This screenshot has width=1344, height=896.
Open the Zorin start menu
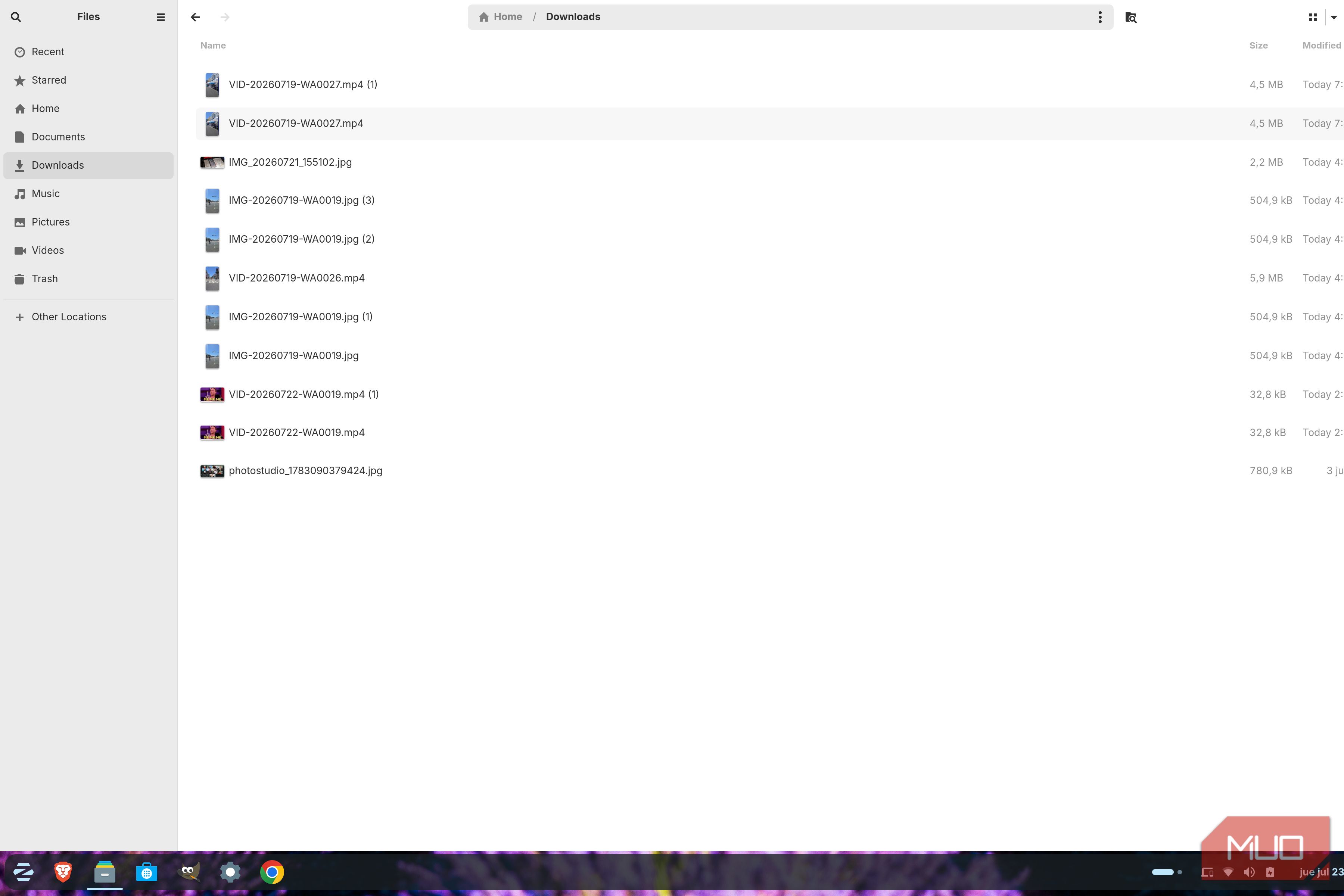pos(23,872)
